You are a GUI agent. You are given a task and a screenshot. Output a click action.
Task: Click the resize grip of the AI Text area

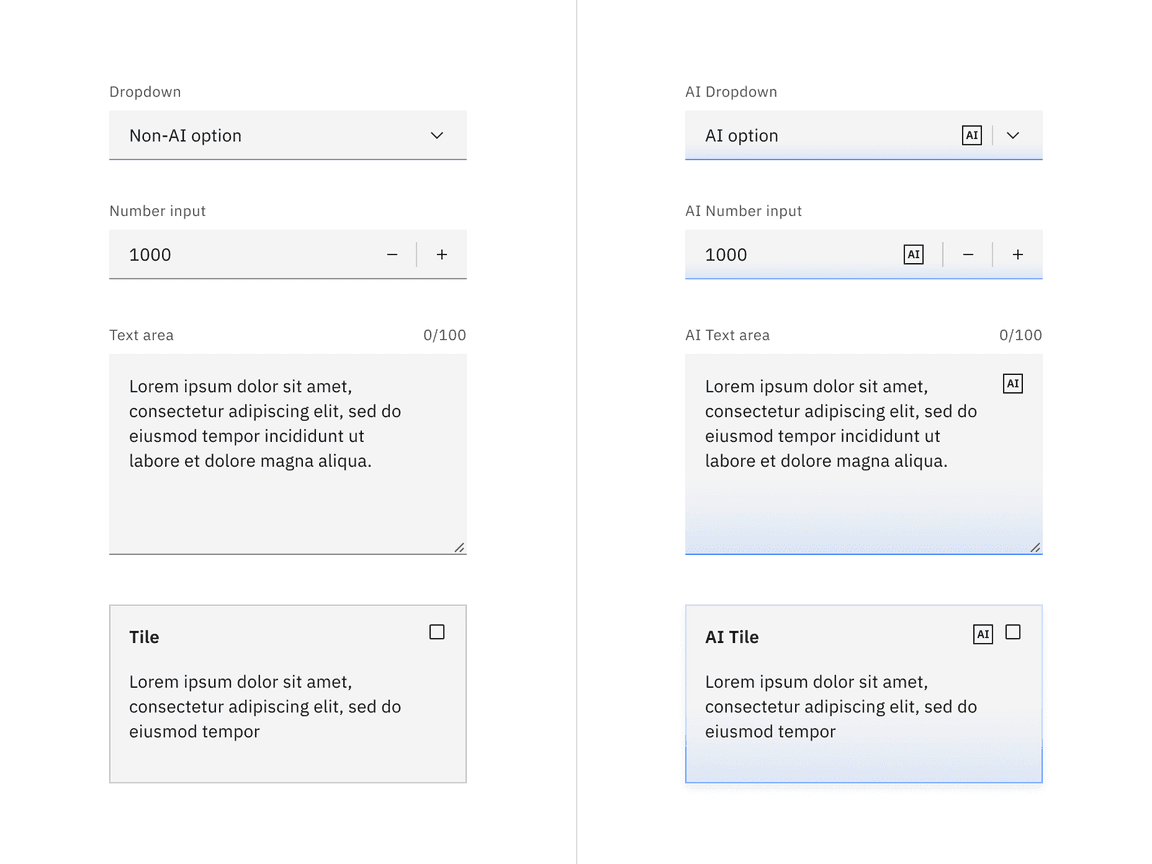(1036, 546)
